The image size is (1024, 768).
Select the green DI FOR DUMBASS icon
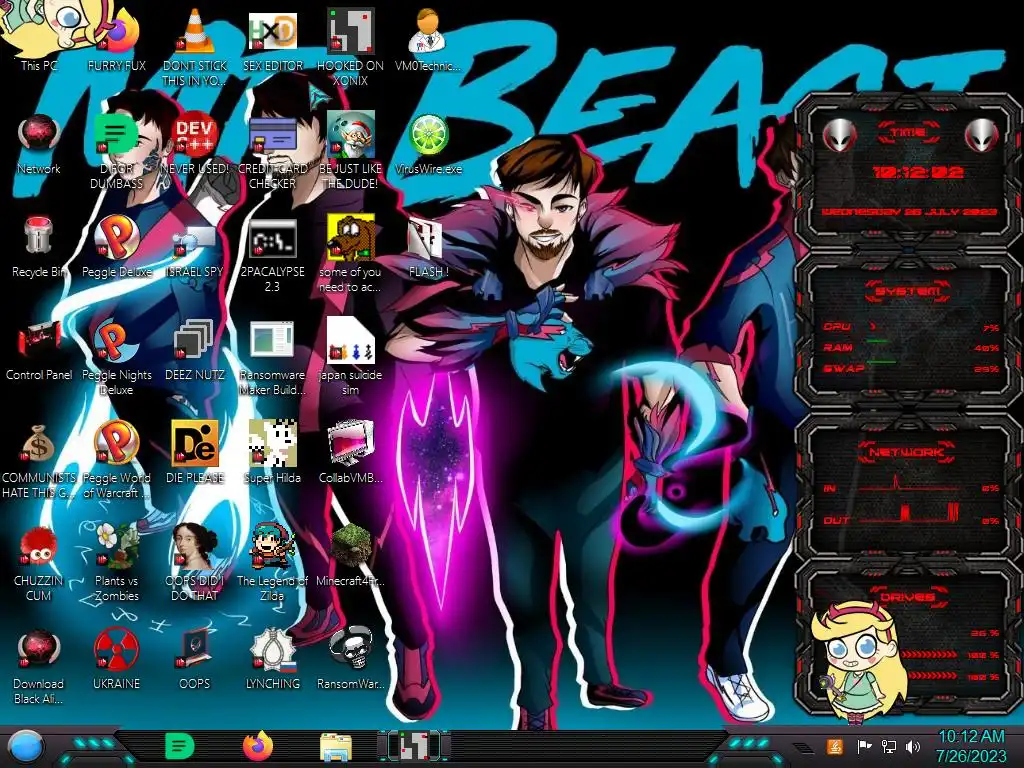(x=117, y=151)
